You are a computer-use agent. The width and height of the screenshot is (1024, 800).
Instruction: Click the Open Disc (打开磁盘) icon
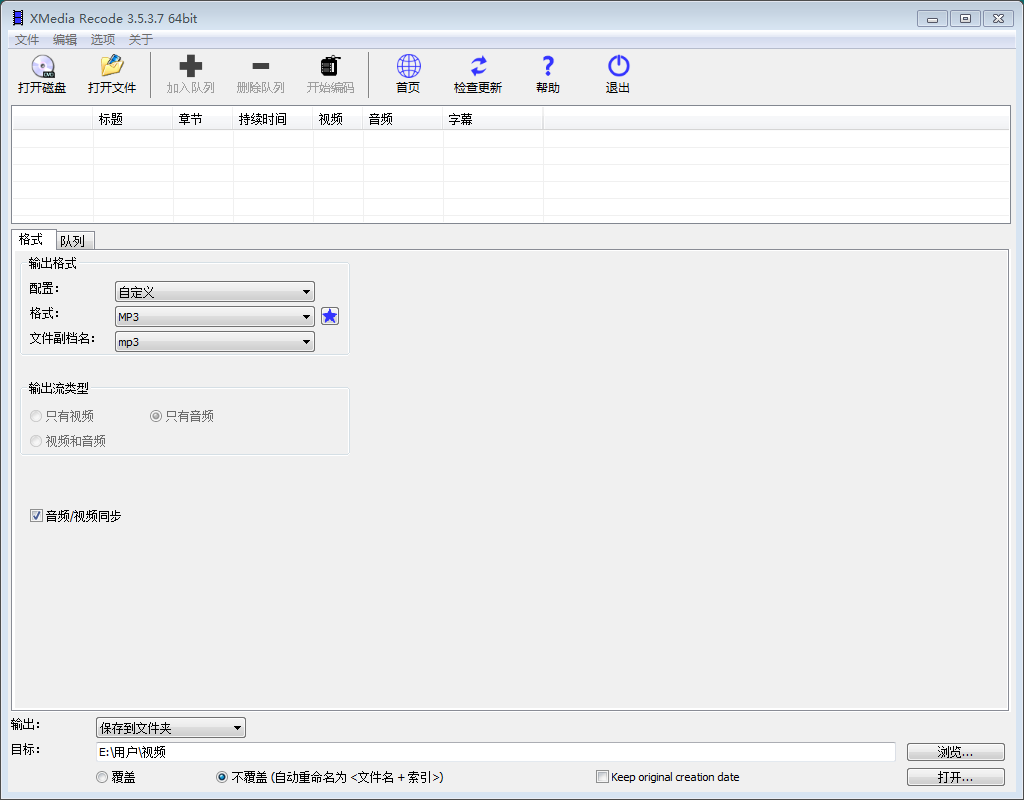click(x=42, y=67)
